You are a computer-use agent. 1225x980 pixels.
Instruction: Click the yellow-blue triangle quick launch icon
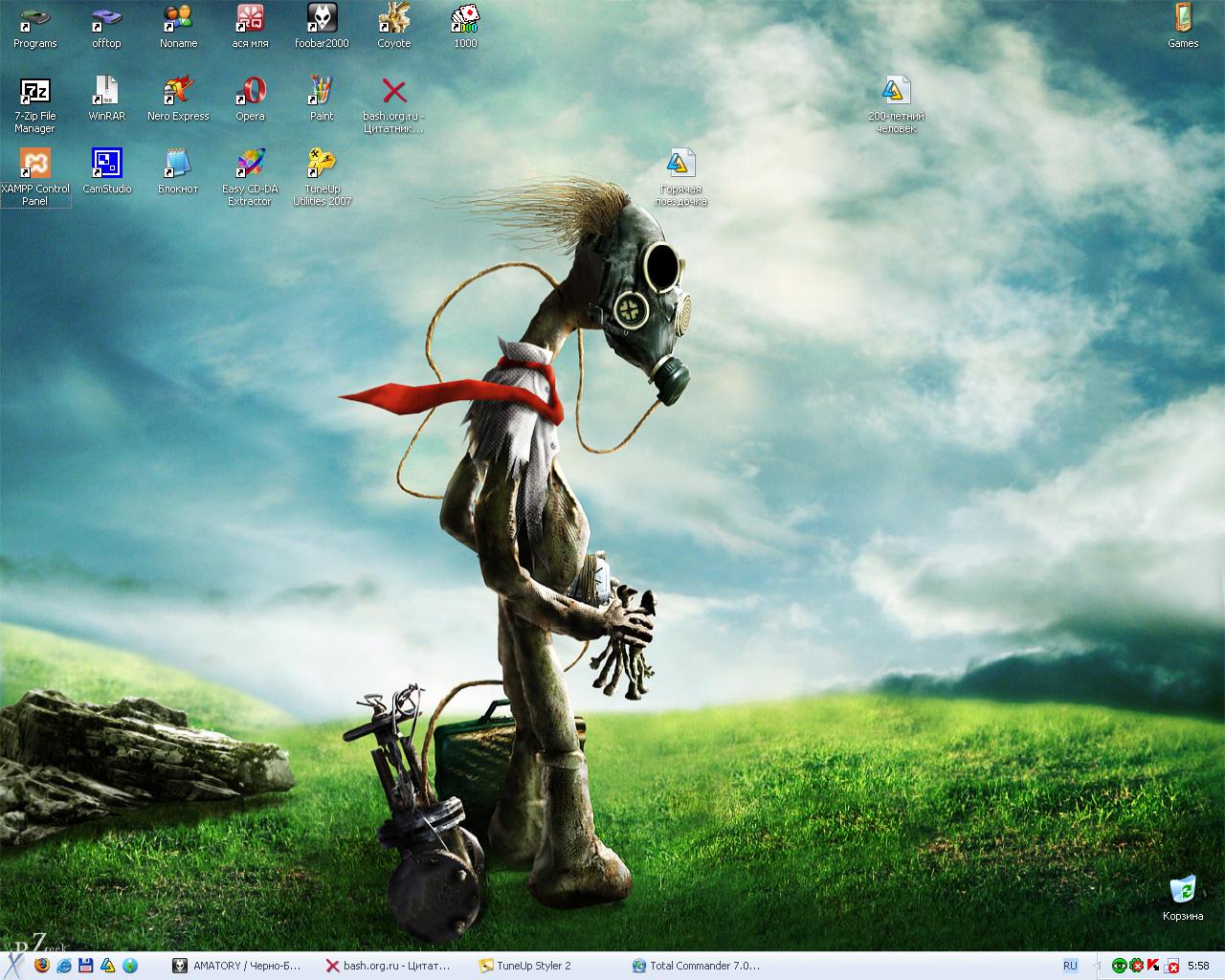(x=108, y=966)
